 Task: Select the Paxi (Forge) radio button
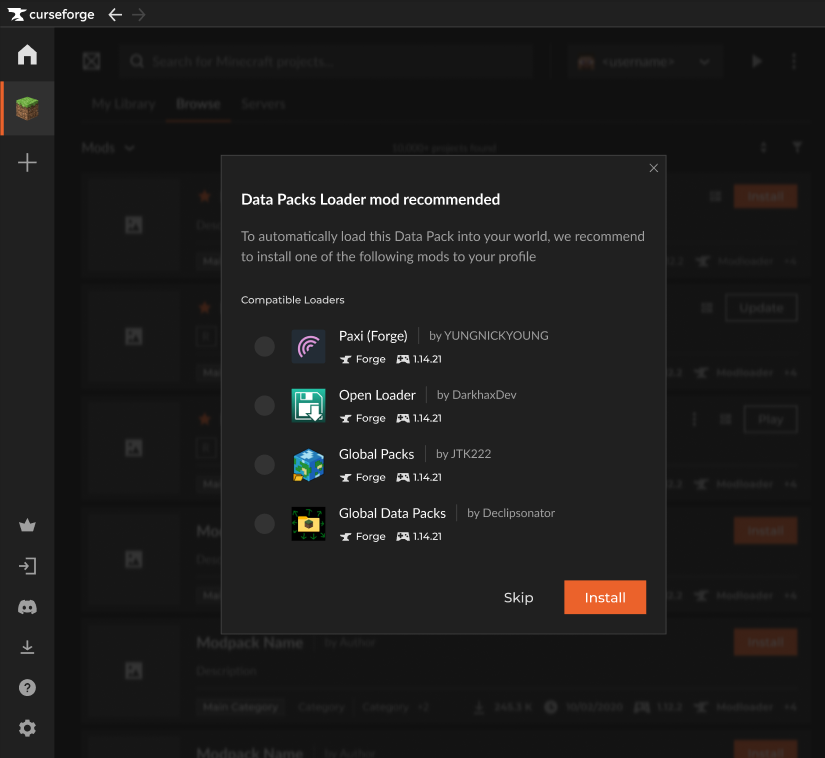pos(265,347)
